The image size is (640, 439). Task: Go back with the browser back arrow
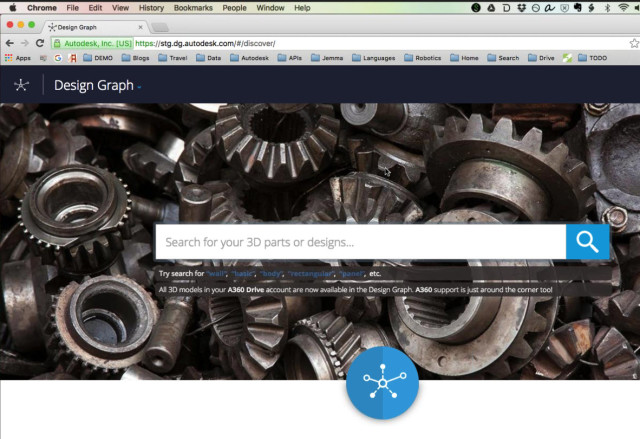(10, 43)
